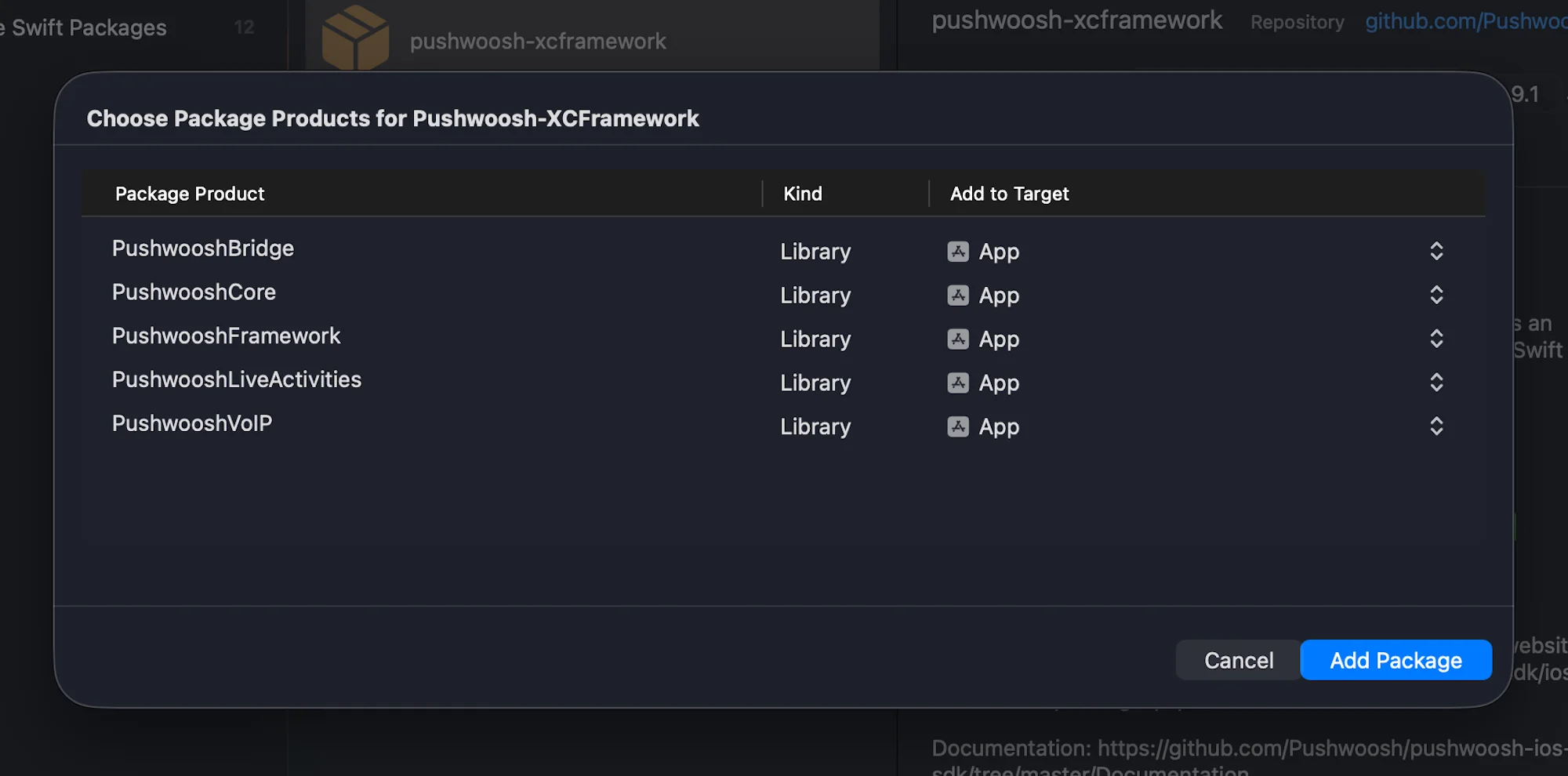Click the App target icon for PushwooshBridge
Image resolution: width=1568 pixels, height=776 pixels.
pos(957,252)
